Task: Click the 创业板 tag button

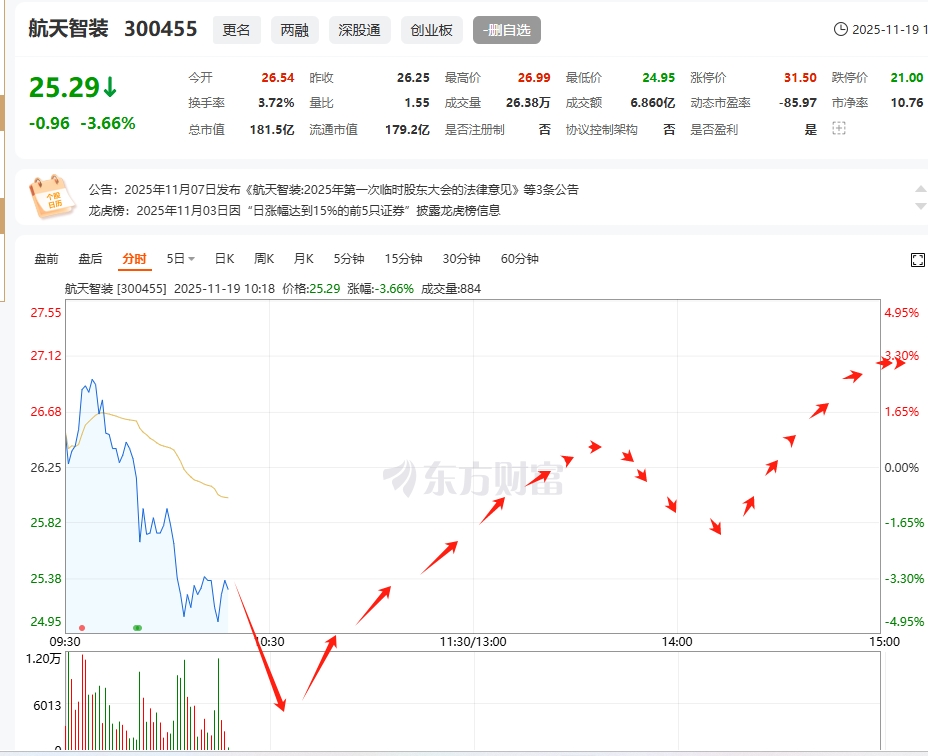Action: [431, 30]
